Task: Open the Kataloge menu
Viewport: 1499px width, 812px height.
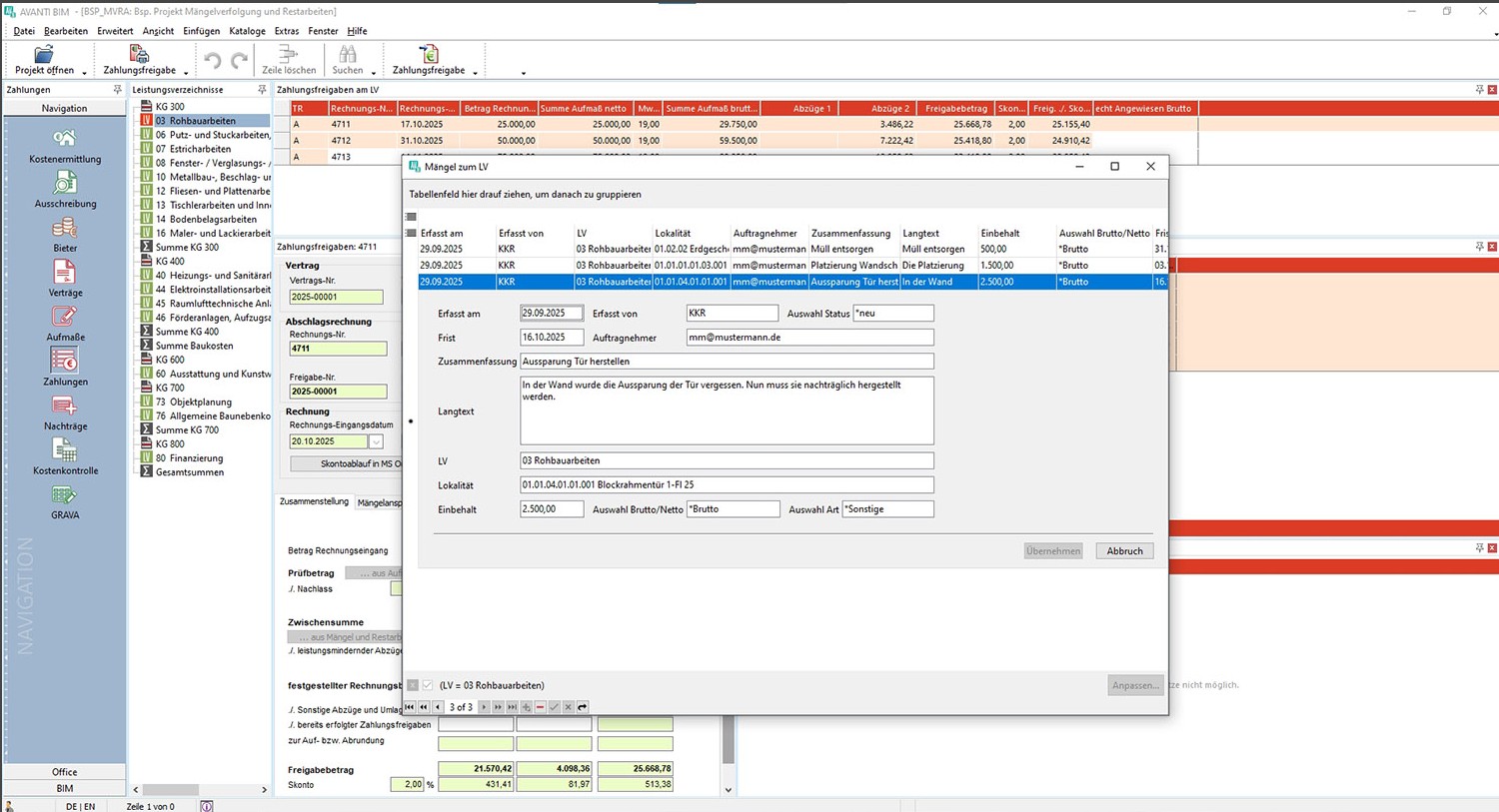Action: (x=247, y=31)
